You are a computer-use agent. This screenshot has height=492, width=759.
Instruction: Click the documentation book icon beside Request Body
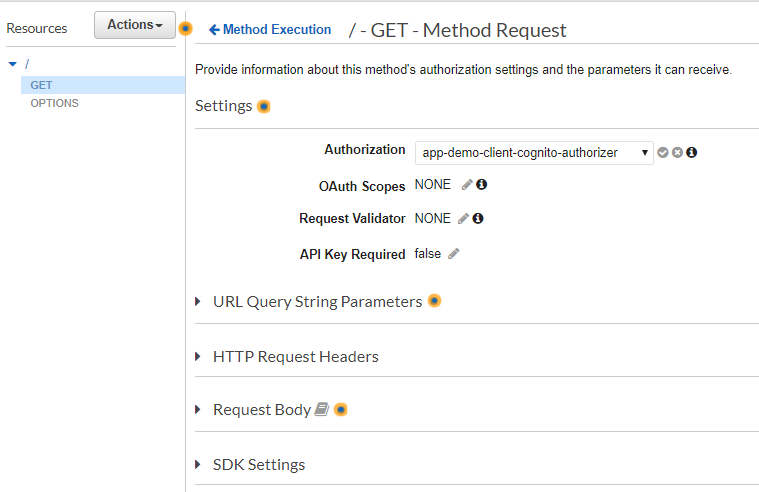321,410
